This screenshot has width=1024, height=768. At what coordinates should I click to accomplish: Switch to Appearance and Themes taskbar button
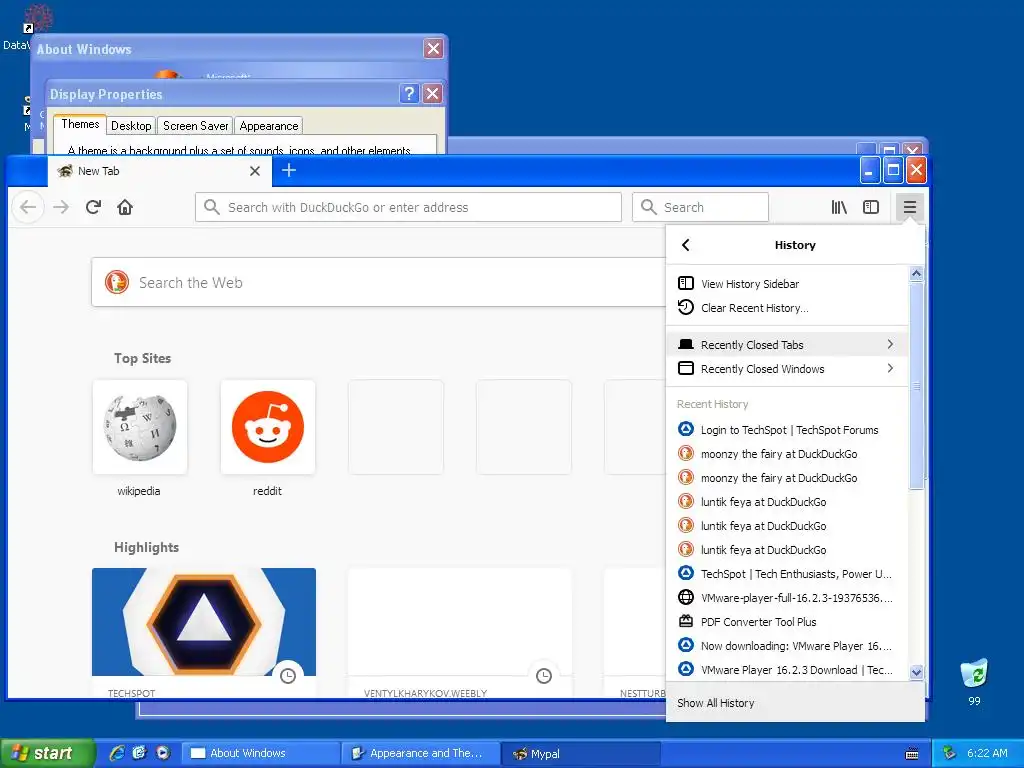click(421, 753)
